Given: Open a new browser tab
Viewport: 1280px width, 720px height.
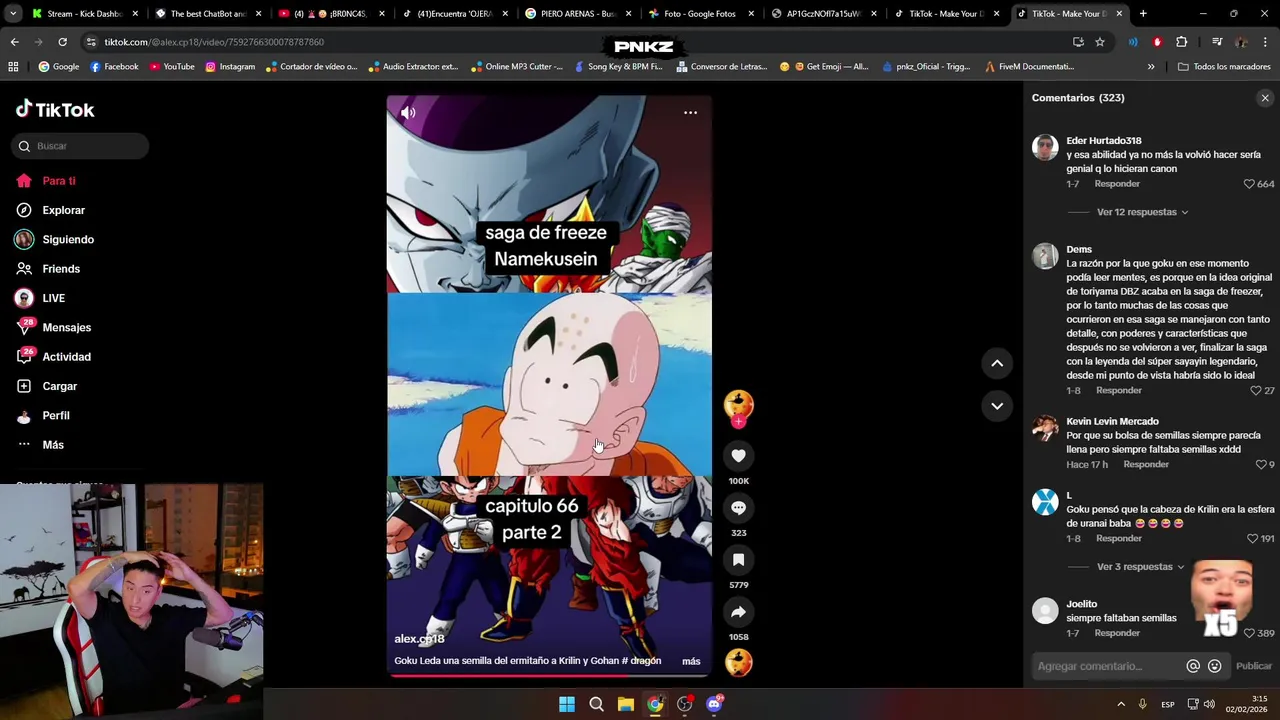Looking at the screenshot, I should (x=1143, y=14).
